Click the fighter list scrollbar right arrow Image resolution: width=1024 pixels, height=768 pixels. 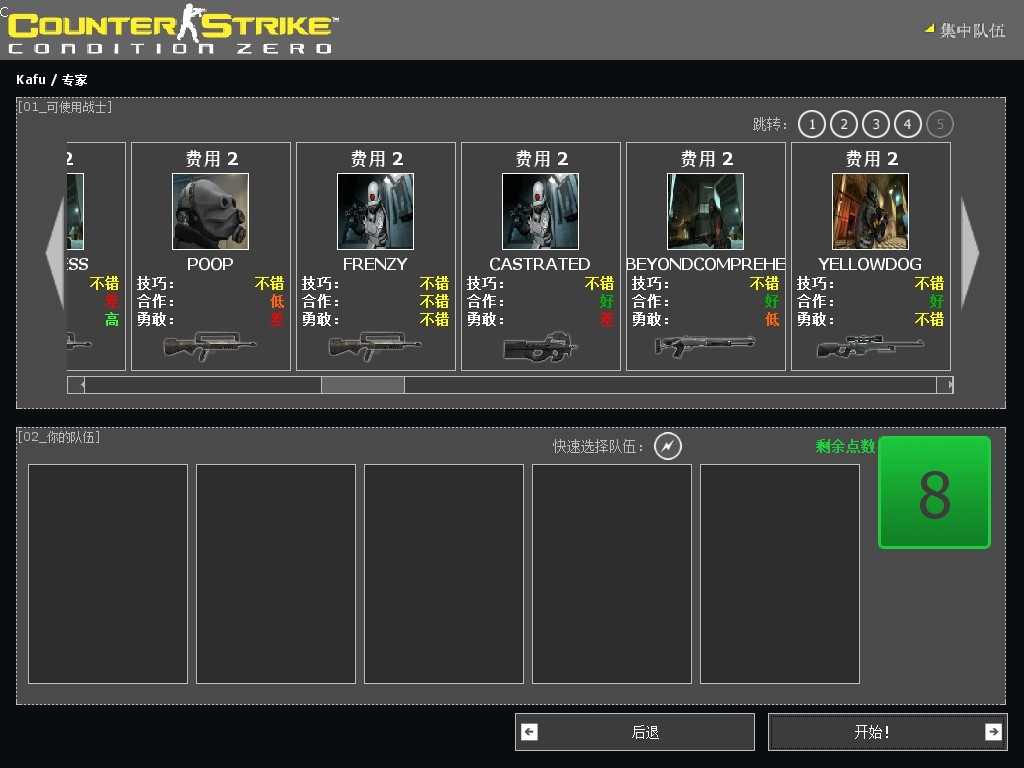point(945,385)
